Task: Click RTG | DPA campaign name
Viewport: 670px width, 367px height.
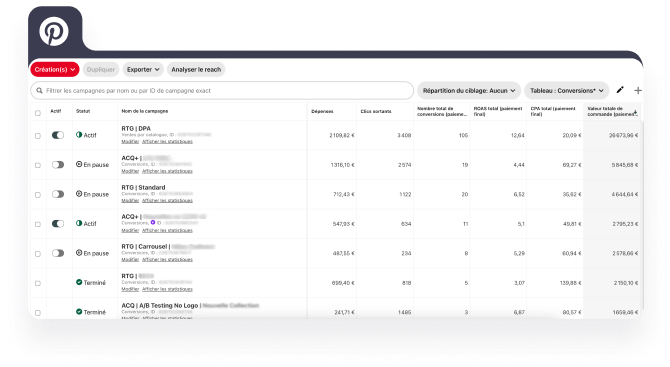Action: click(136, 128)
